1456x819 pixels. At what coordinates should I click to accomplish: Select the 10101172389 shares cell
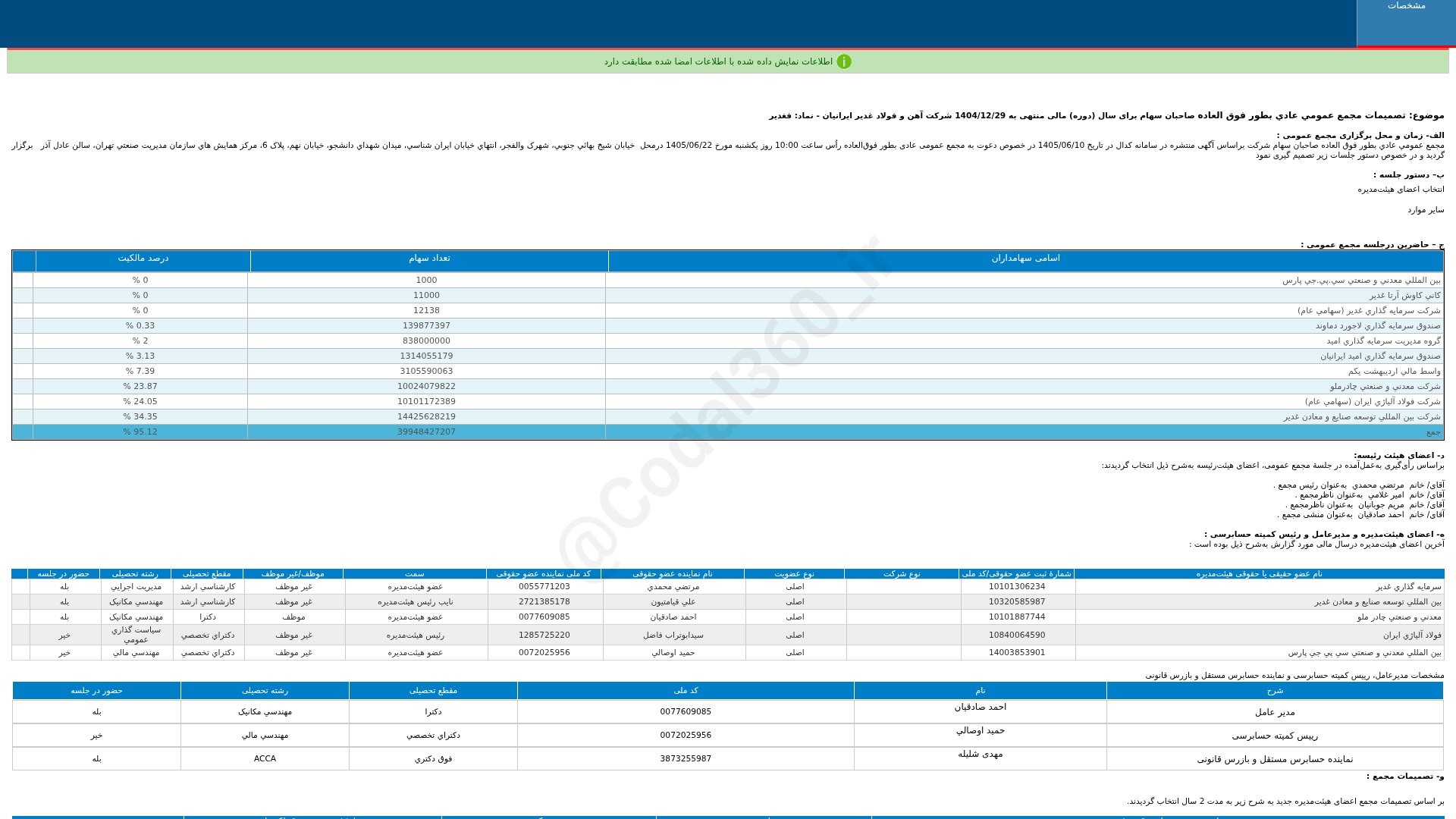[x=426, y=401]
